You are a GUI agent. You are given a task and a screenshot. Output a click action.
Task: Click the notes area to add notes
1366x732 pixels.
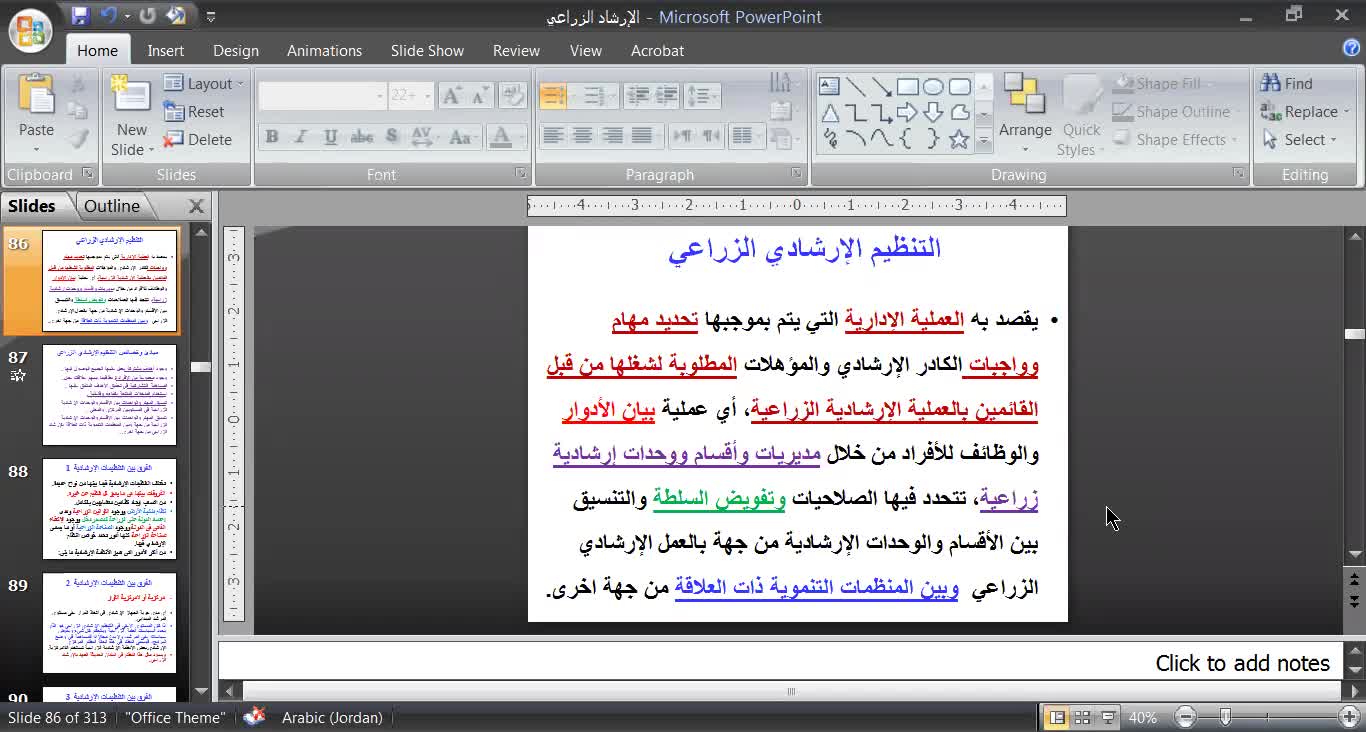[780, 663]
